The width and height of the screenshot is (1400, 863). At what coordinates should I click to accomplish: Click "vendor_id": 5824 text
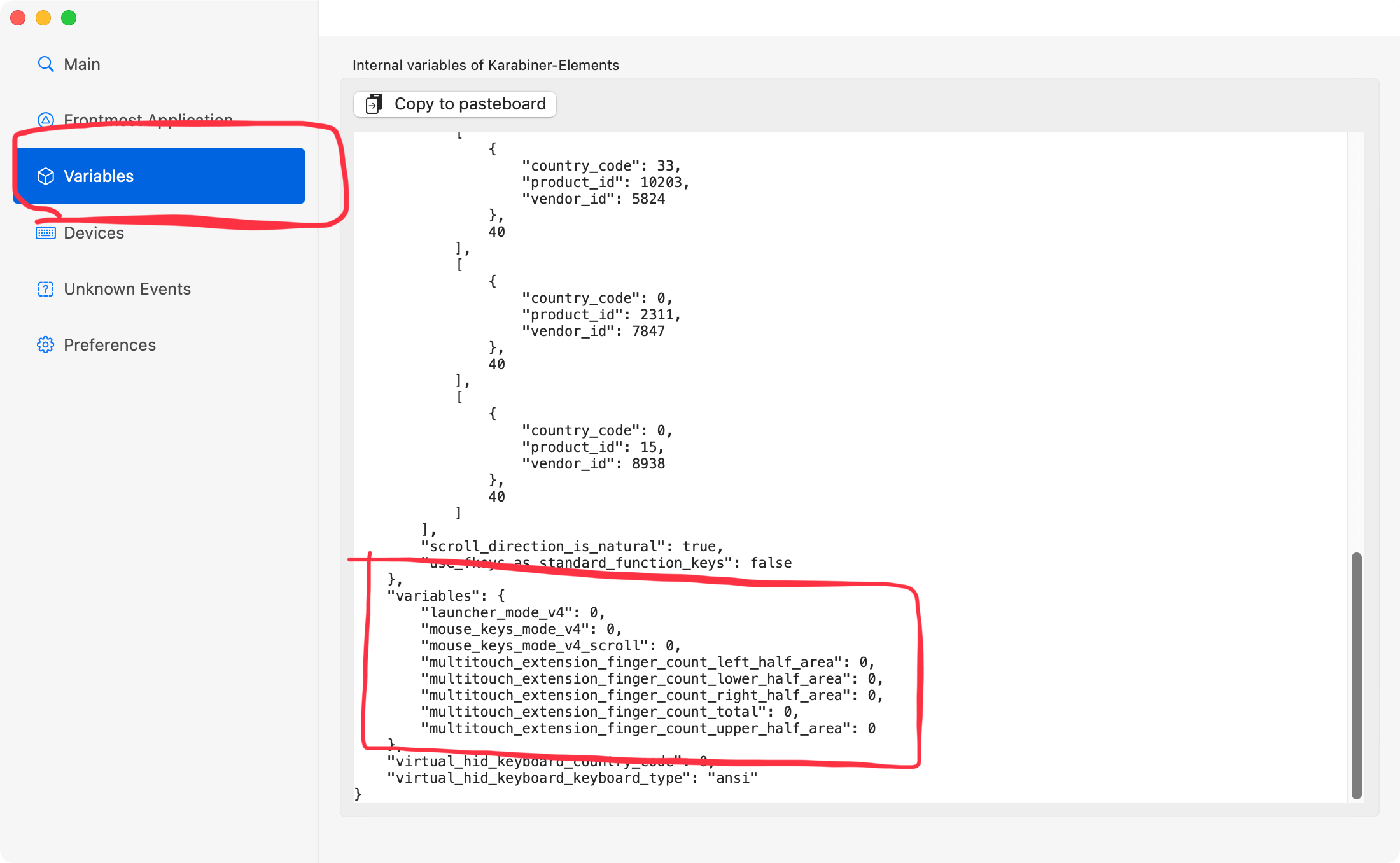click(x=593, y=199)
